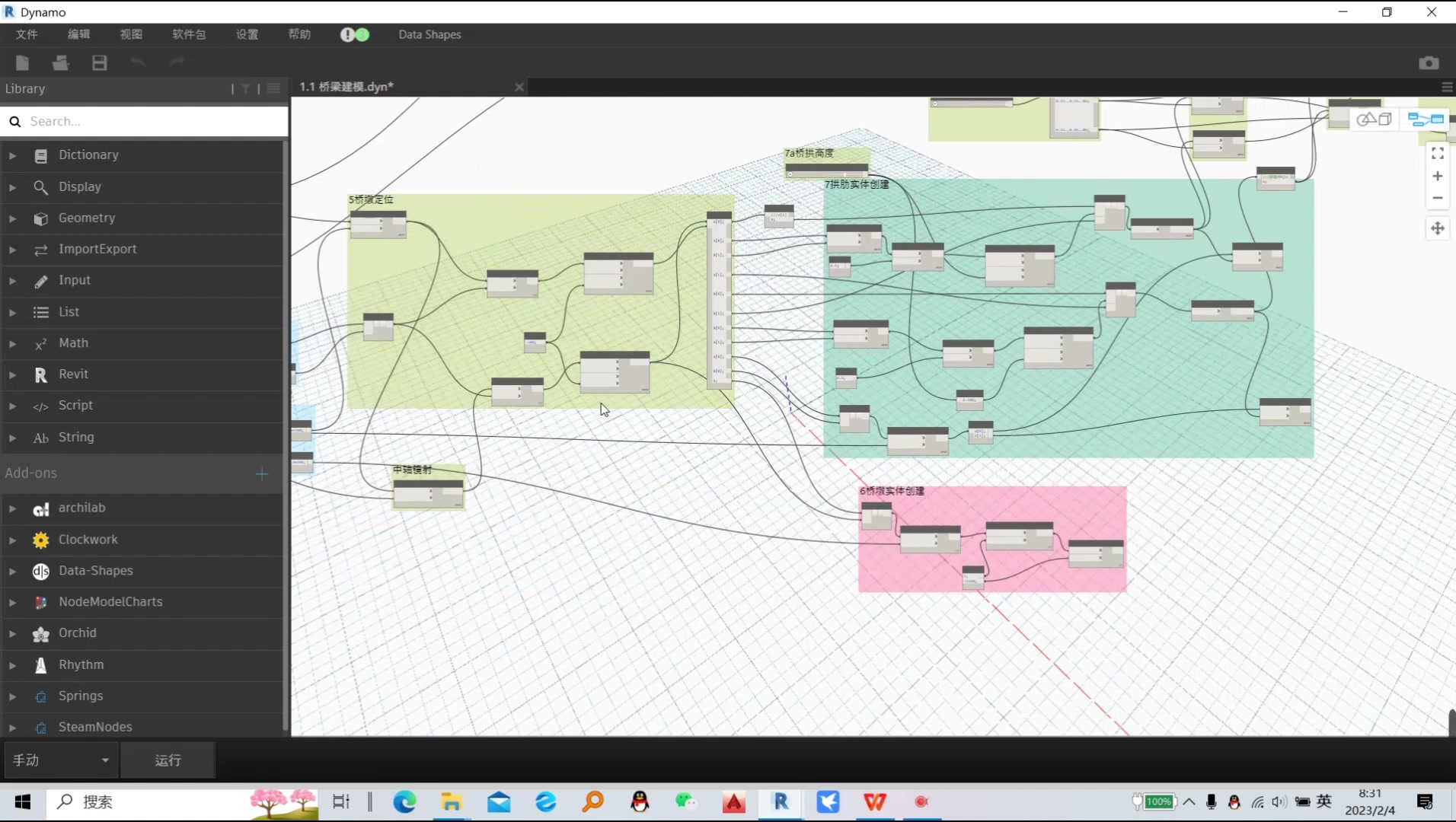1456x822 pixels.
Task: Click the workspace vertical scrollbar thumb
Action: tap(1451, 722)
